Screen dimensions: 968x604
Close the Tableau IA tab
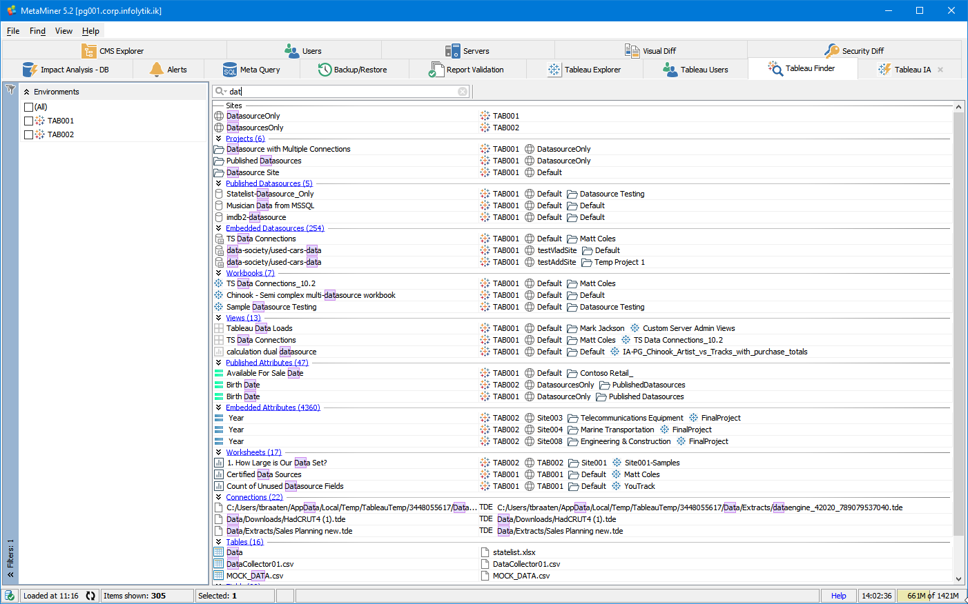940,70
